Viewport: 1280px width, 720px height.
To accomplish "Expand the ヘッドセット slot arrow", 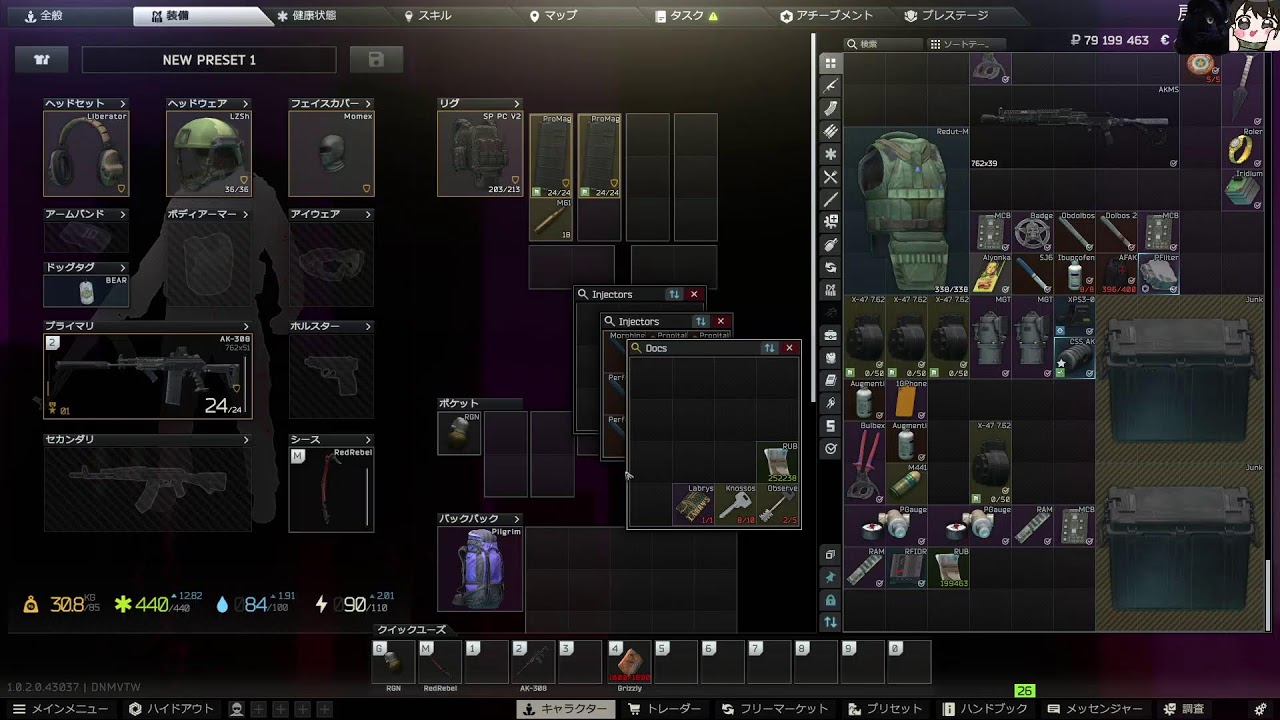I will (x=123, y=103).
